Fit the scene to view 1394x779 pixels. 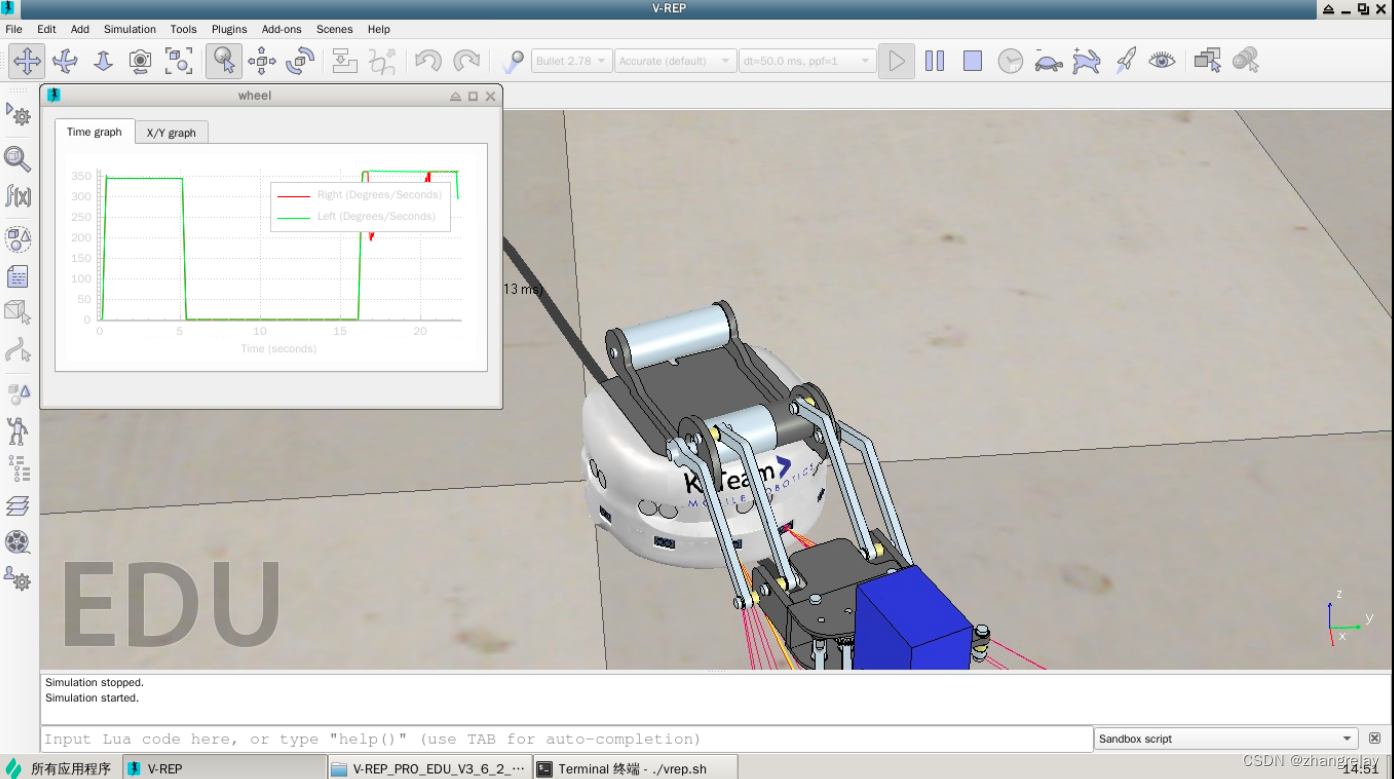[179, 61]
